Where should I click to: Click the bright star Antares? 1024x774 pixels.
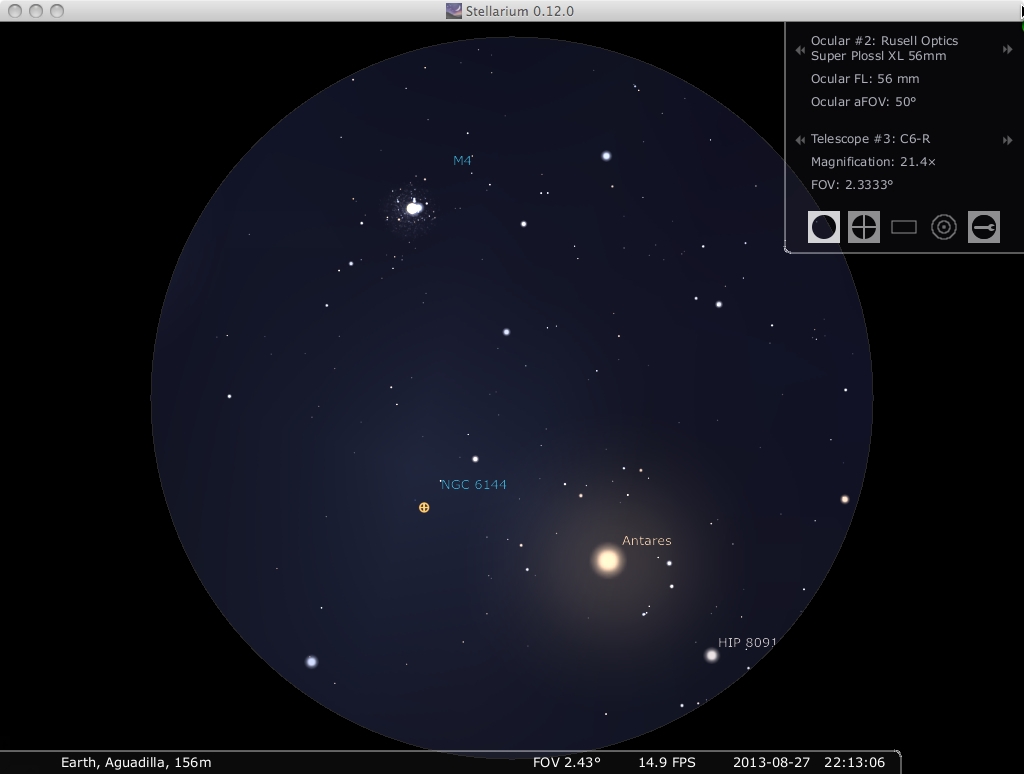(x=607, y=560)
